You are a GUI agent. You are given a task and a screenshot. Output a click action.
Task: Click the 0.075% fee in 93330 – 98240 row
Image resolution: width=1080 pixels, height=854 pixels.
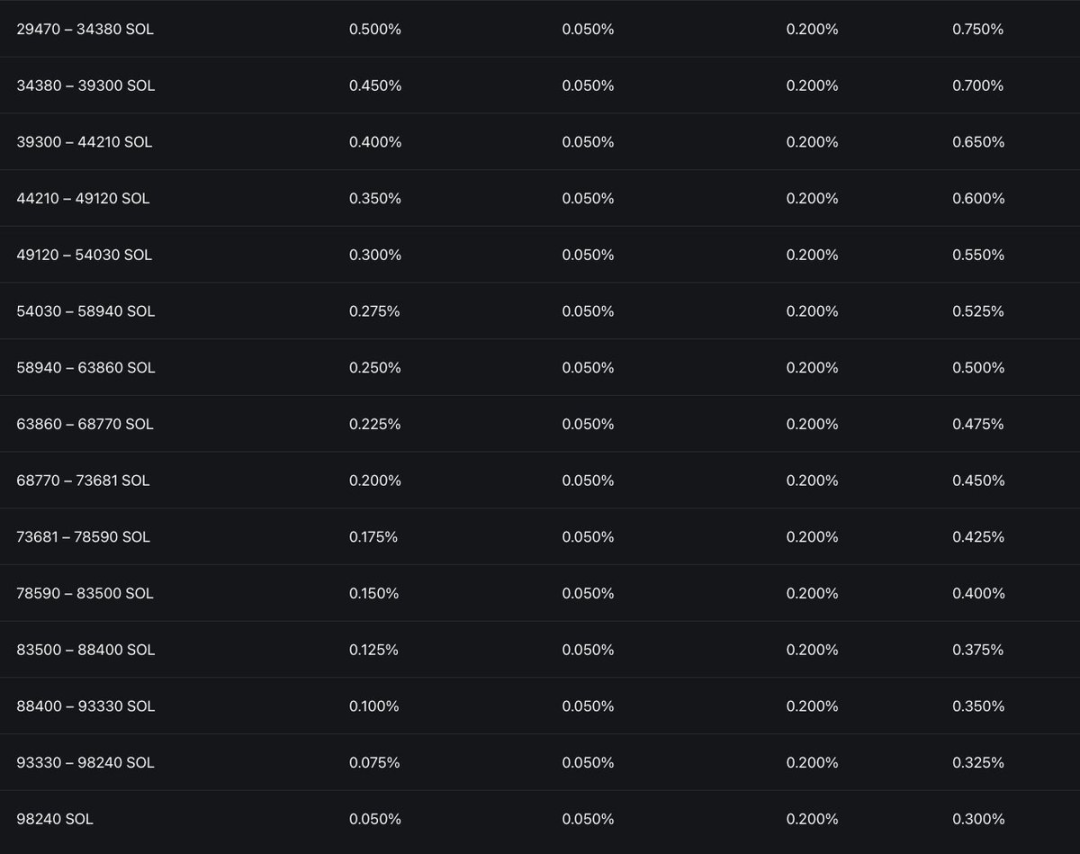click(374, 763)
